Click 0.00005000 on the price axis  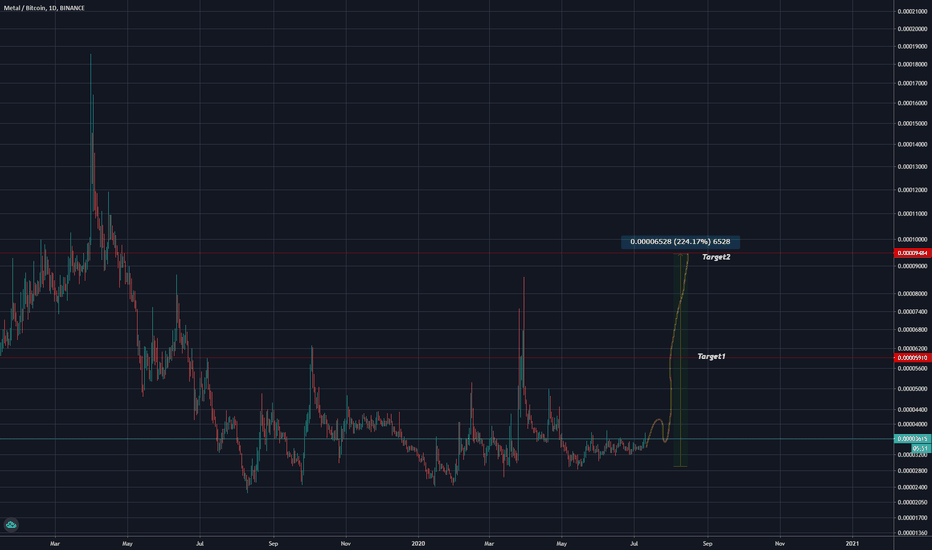(x=912, y=389)
